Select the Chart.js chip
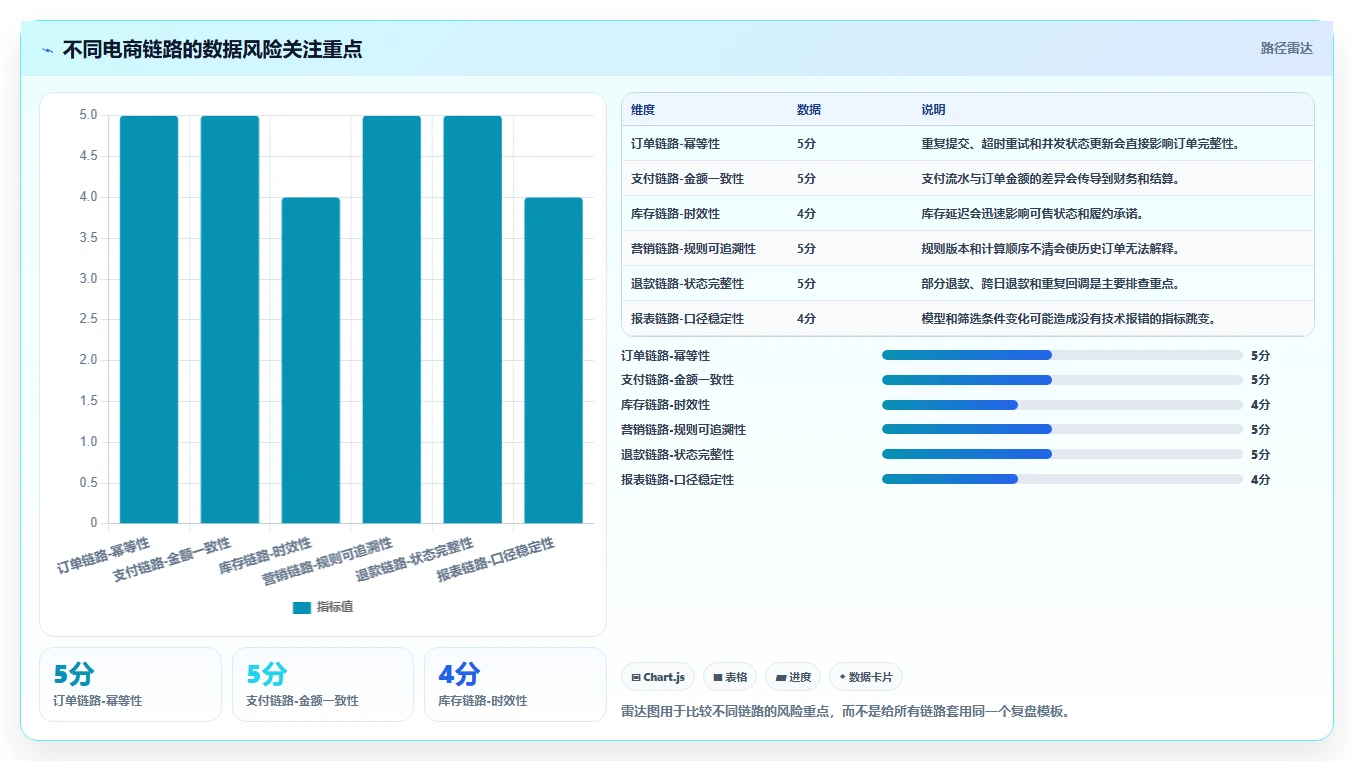 pos(658,677)
